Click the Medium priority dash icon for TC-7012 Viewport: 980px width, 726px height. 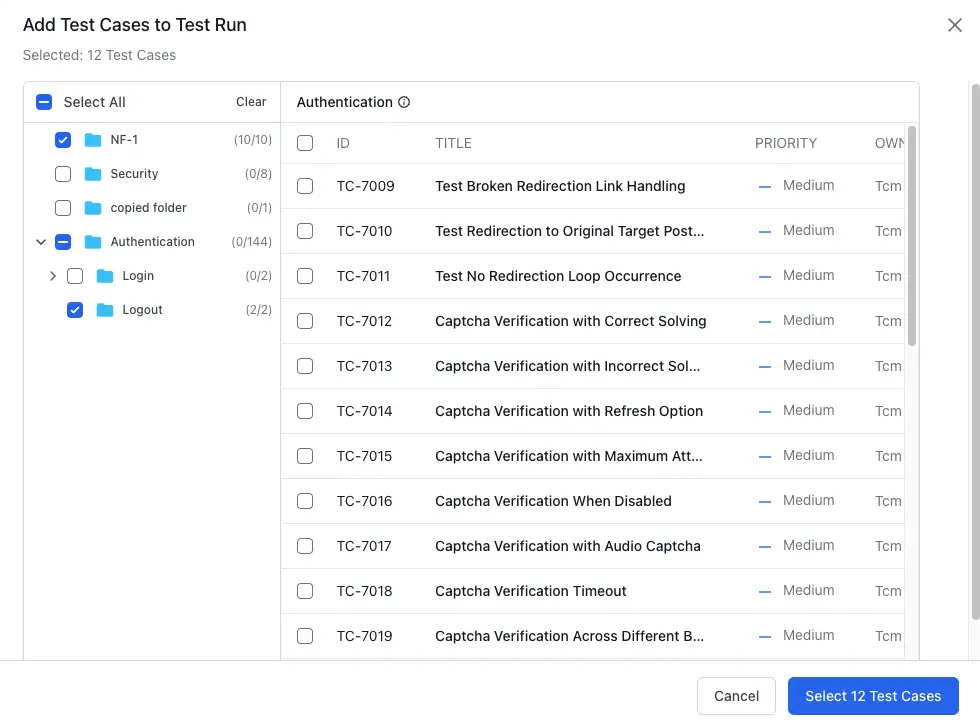click(763, 321)
